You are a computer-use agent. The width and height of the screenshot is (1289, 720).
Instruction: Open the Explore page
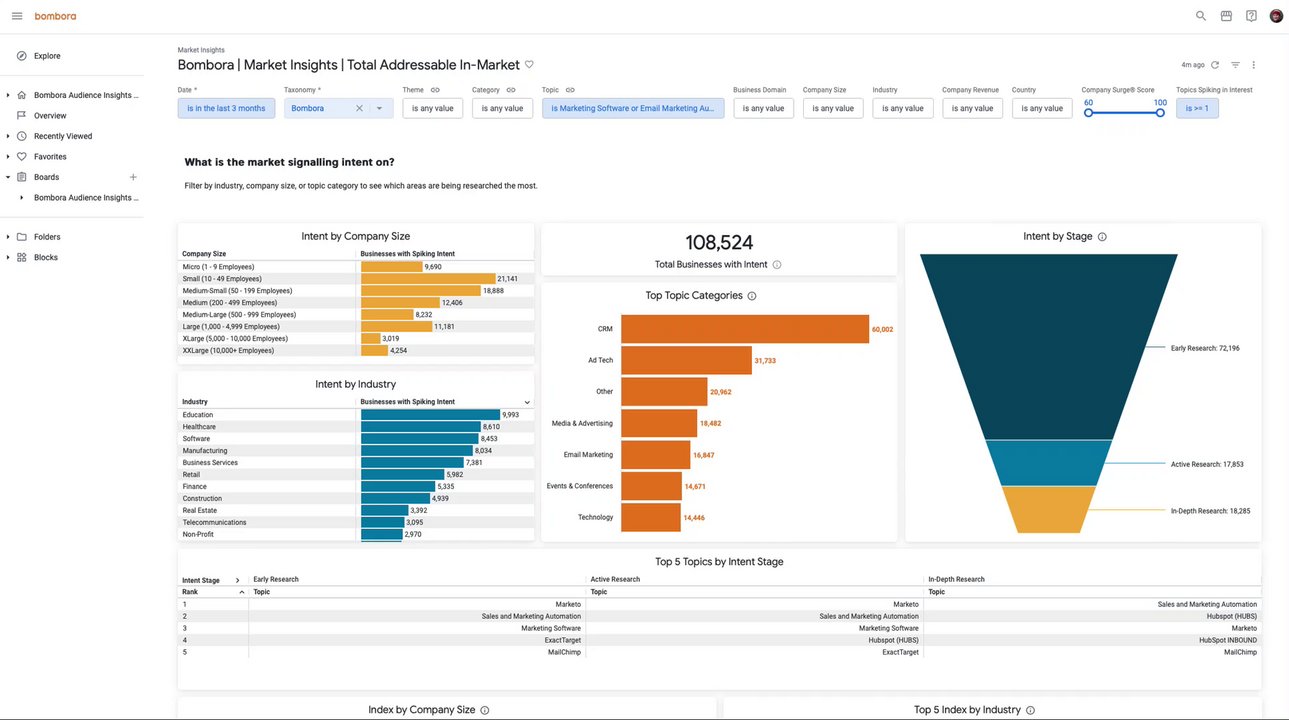click(47, 56)
